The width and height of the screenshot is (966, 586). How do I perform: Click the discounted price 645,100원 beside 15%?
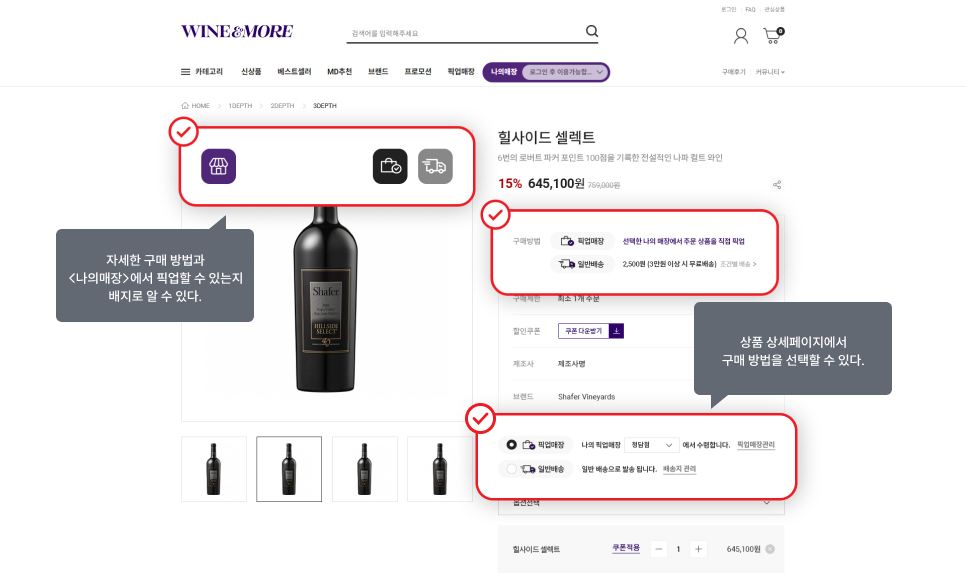[556, 184]
